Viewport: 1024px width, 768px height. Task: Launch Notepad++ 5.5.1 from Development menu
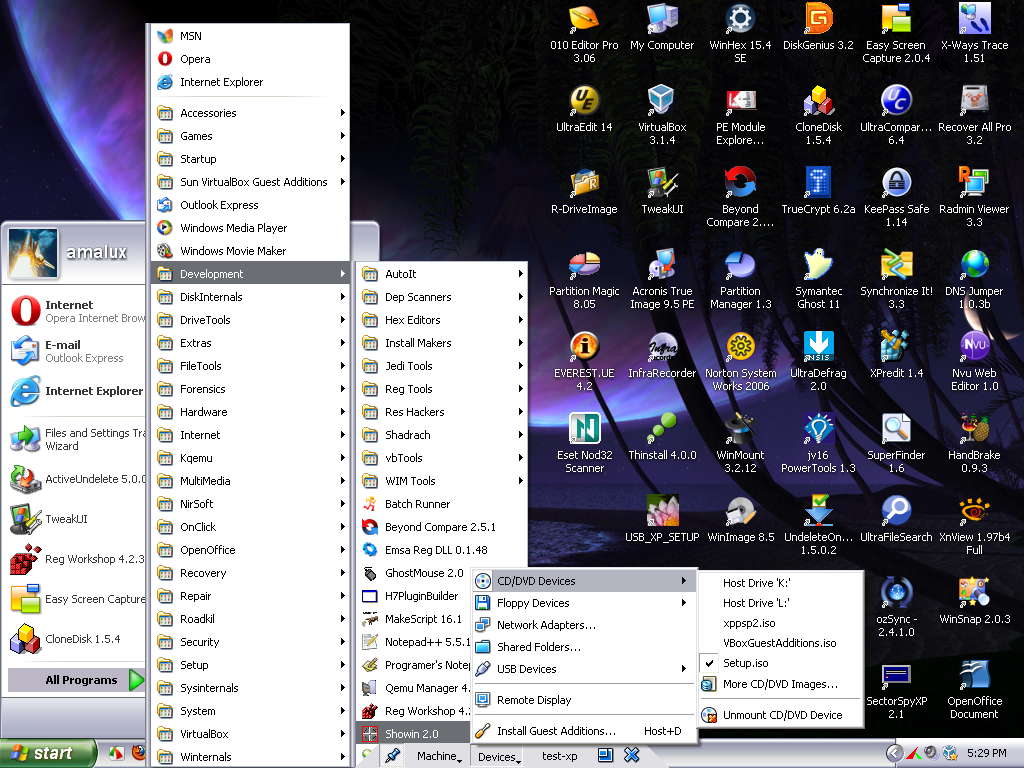click(x=414, y=642)
